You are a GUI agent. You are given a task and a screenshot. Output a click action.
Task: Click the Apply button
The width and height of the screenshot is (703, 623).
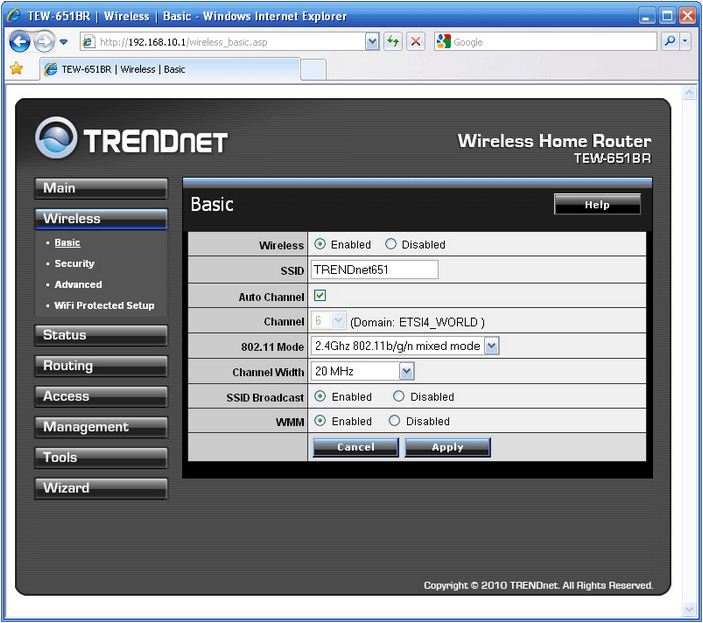(x=447, y=447)
